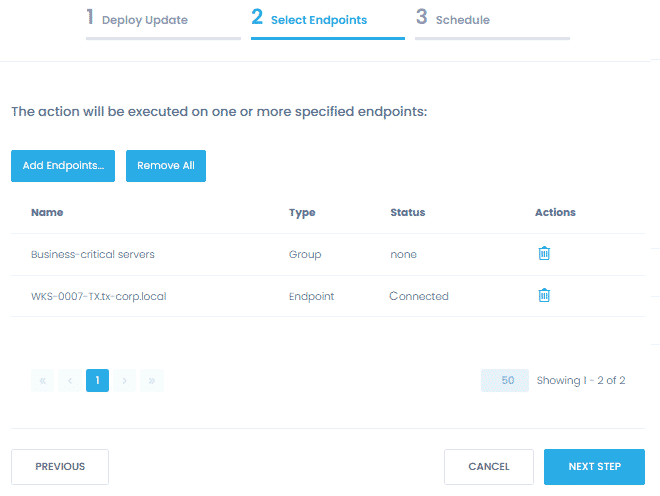Click the Add Endpoints button
This screenshot has width=660, height=496.
click(63, 166)
